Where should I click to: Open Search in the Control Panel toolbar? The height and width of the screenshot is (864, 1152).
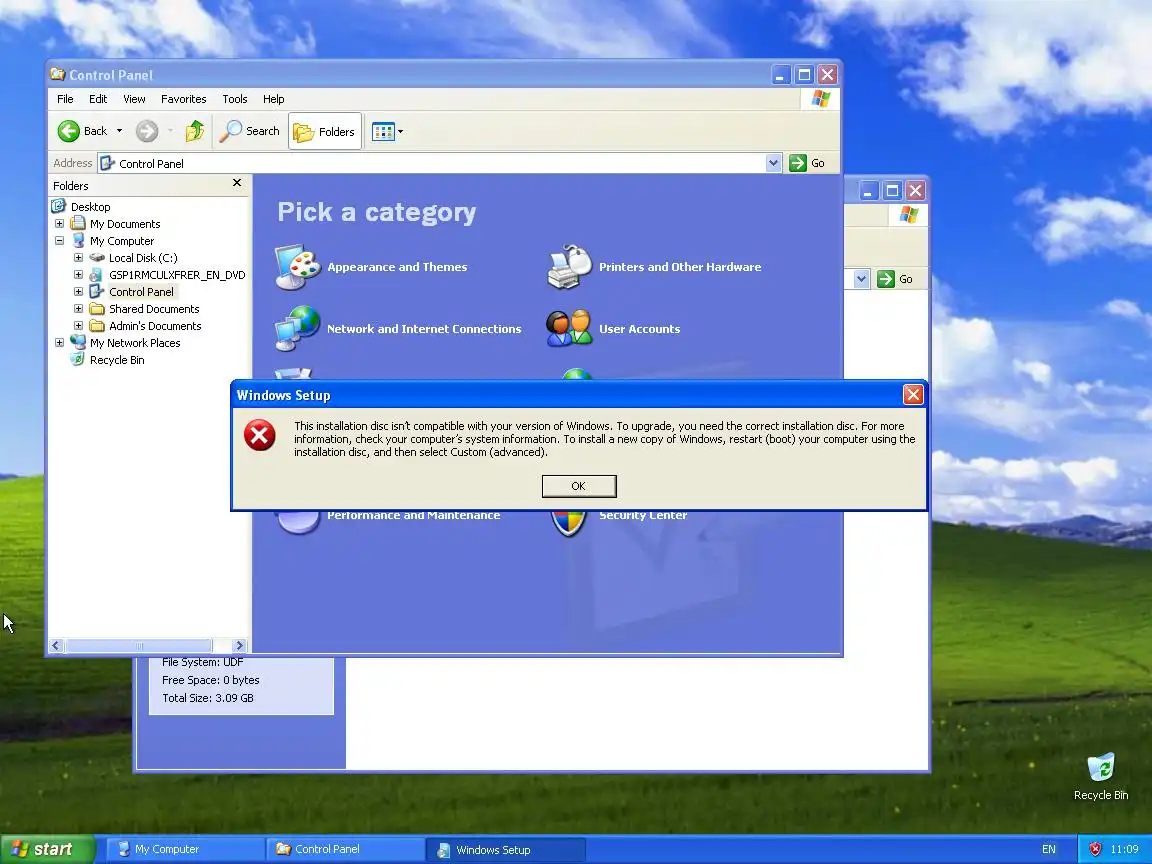250,131
